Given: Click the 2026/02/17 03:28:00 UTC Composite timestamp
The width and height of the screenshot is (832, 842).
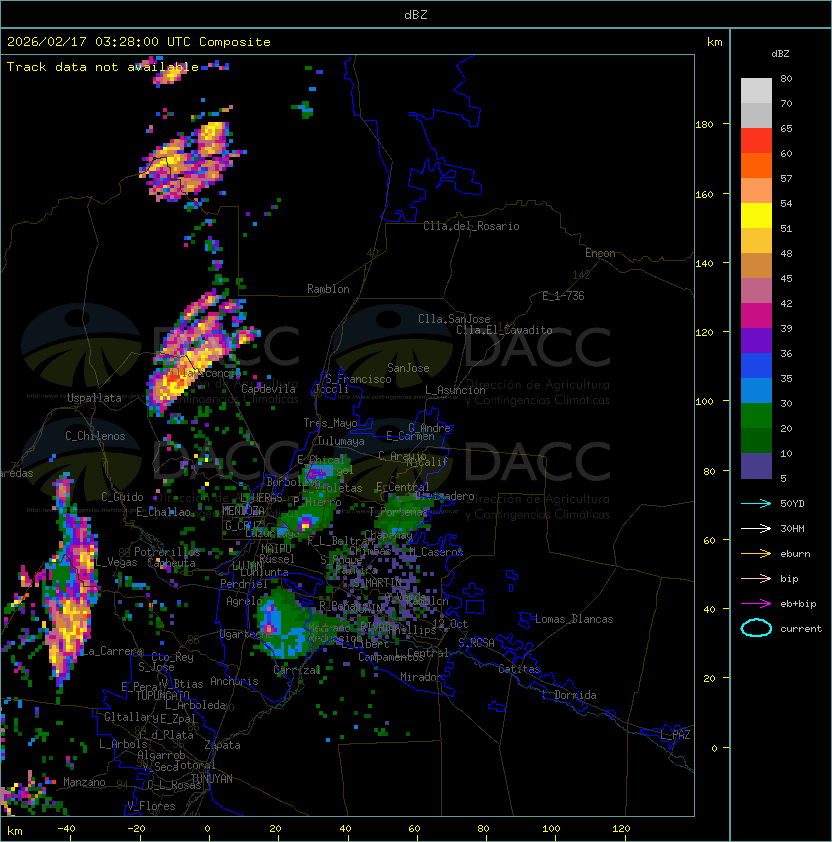Looking at the screenshot, I should coord(139,42).
